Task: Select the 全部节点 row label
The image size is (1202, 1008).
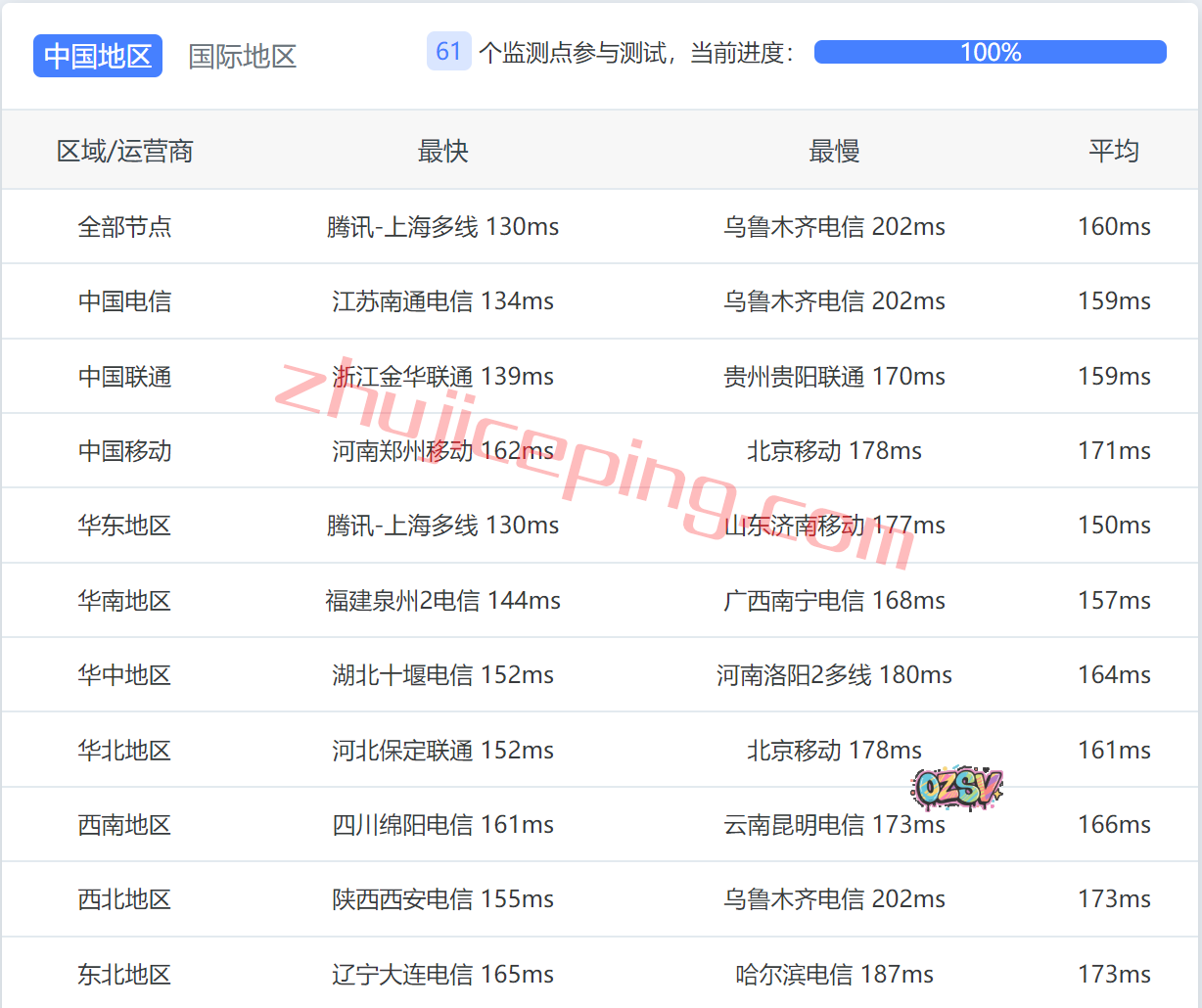Action: point(124,227)
